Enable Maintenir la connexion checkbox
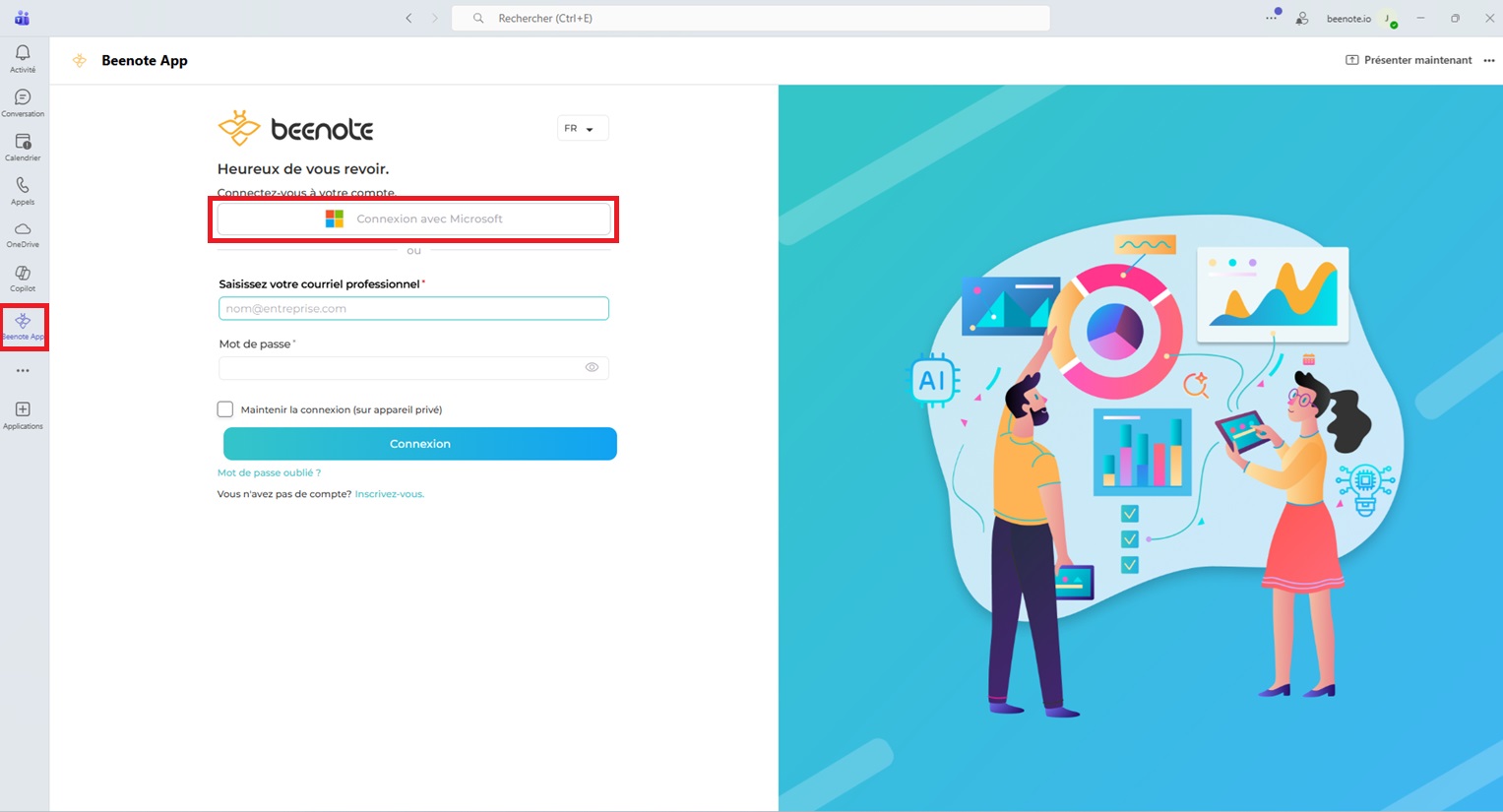 click(225, 409)
